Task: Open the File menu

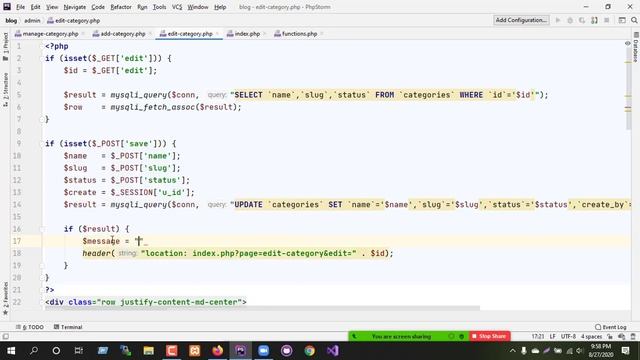Action: (20, 7)
